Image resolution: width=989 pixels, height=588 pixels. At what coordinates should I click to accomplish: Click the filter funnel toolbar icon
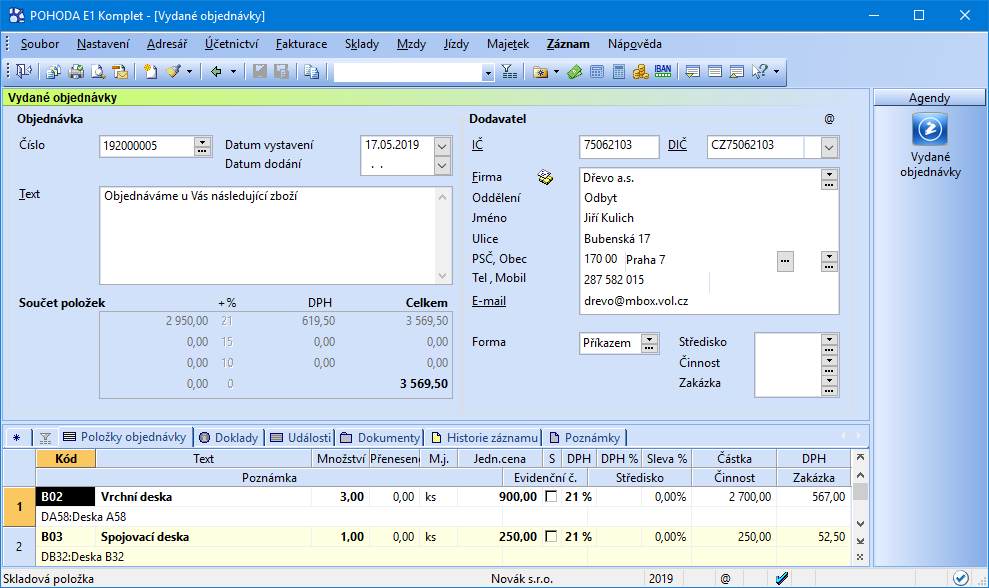(509, 72)
